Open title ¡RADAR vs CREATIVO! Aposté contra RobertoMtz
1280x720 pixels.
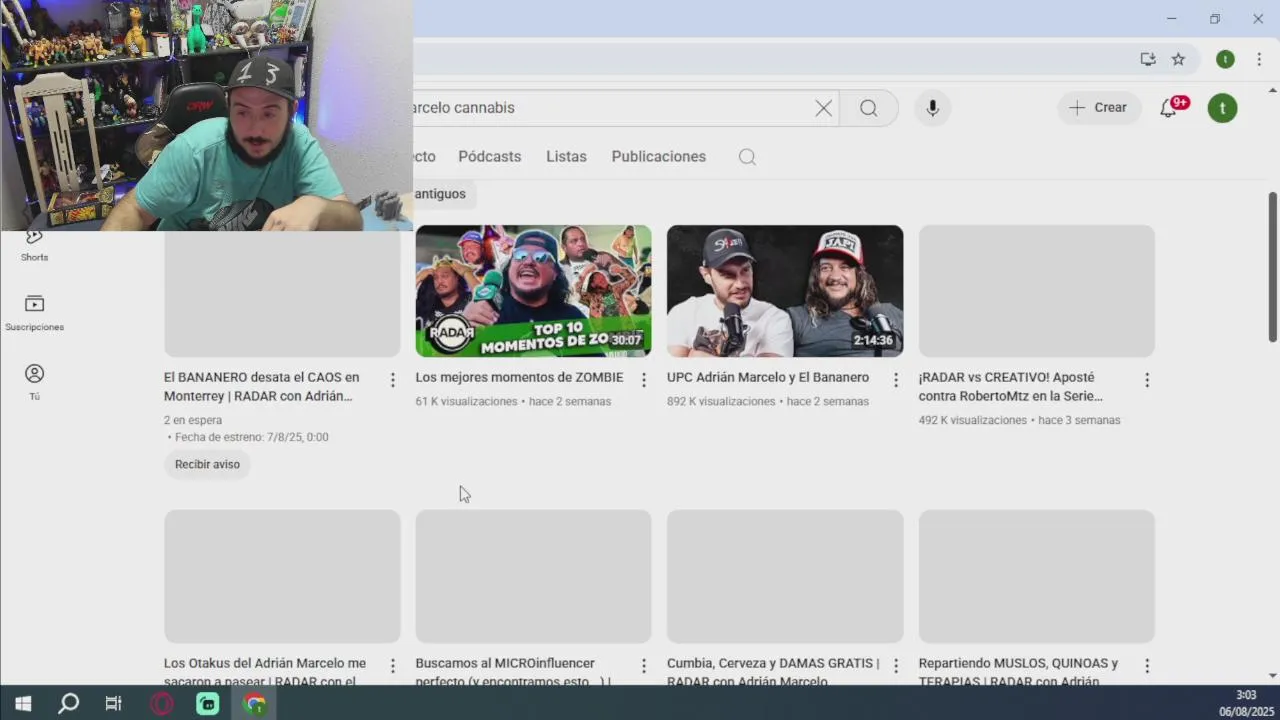pyautogui.click(x=1011, y=387)
